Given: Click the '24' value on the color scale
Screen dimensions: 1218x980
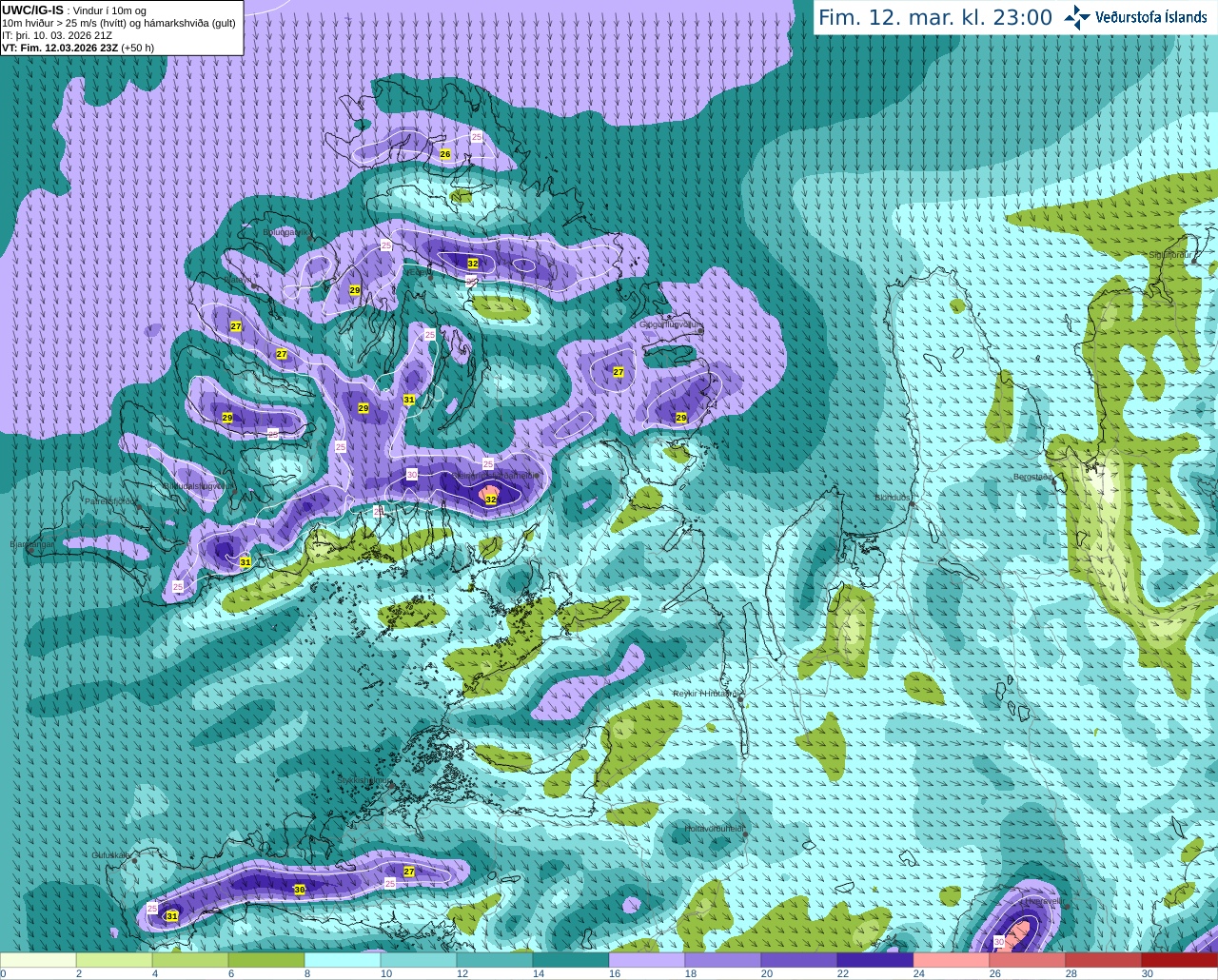Looking at the screenshot, I should [x=919, y=973].
